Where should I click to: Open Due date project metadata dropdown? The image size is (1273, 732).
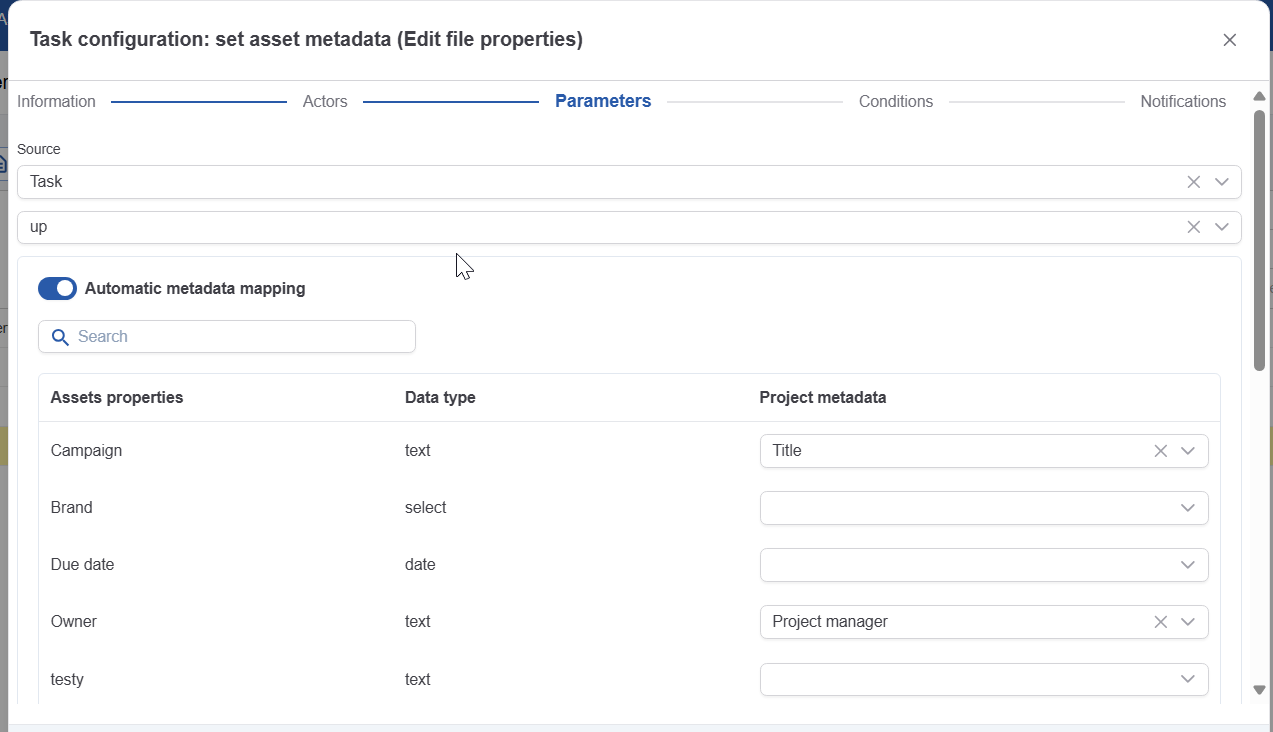pos(1187,565)
